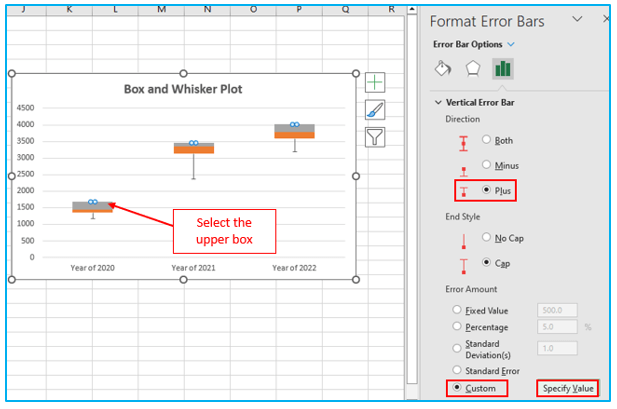Select column N header
This screenshot has width=617, height=409.
(206, 9)
